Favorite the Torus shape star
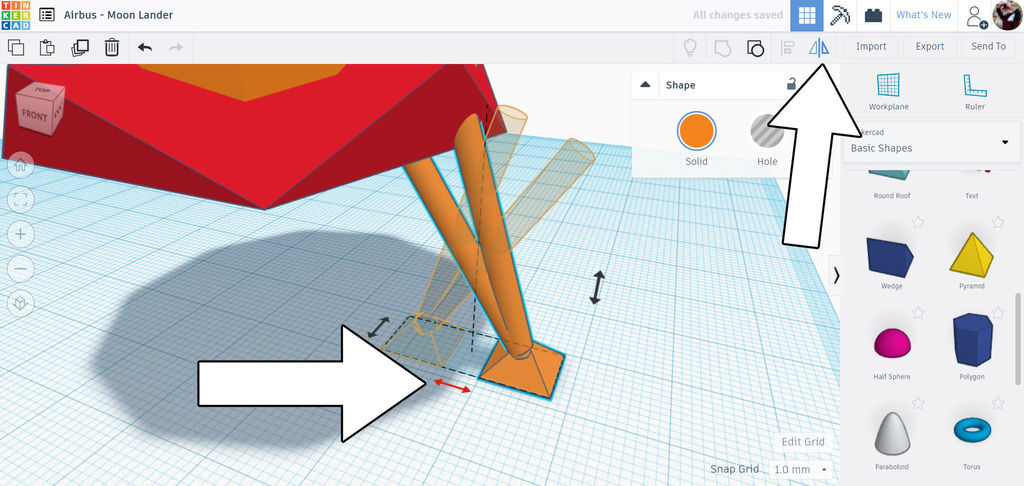The image size is (1024, 486). coord(998,403)
